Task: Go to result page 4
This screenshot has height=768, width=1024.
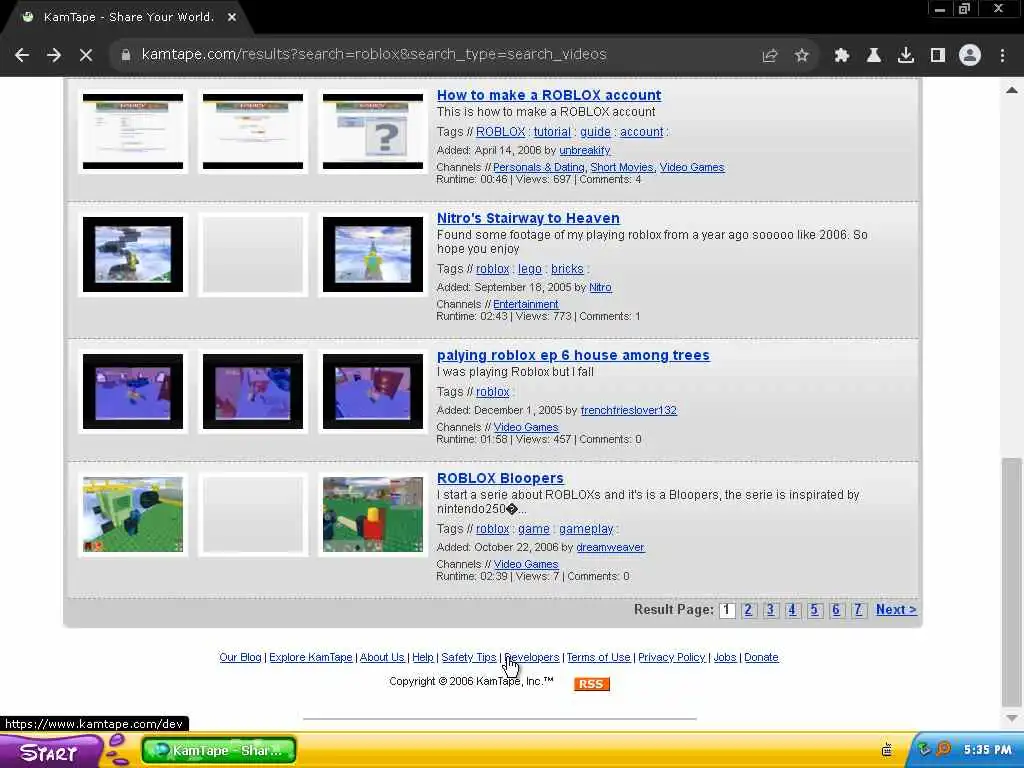Action: coord(792,610)
